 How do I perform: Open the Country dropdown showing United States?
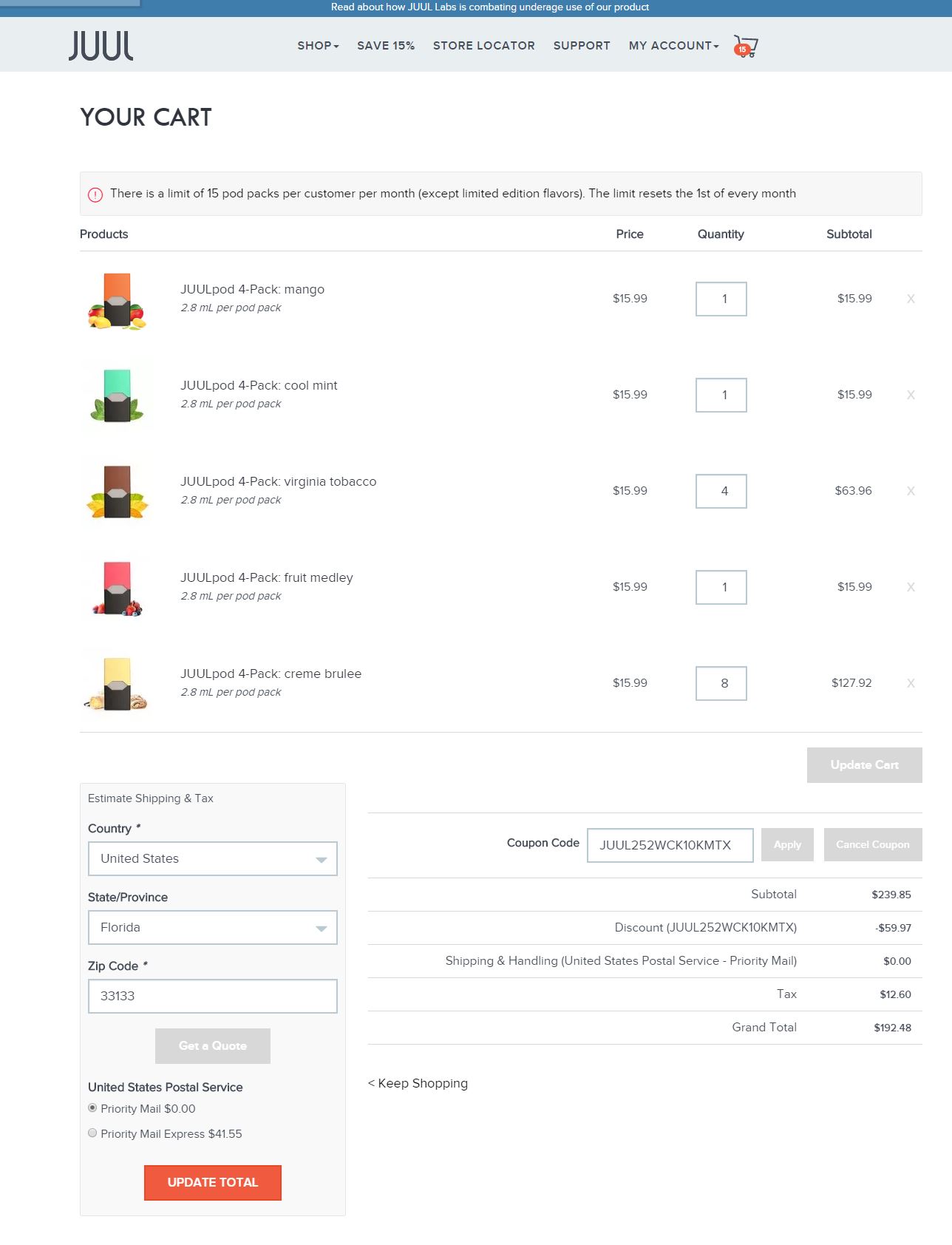(213, 859)
